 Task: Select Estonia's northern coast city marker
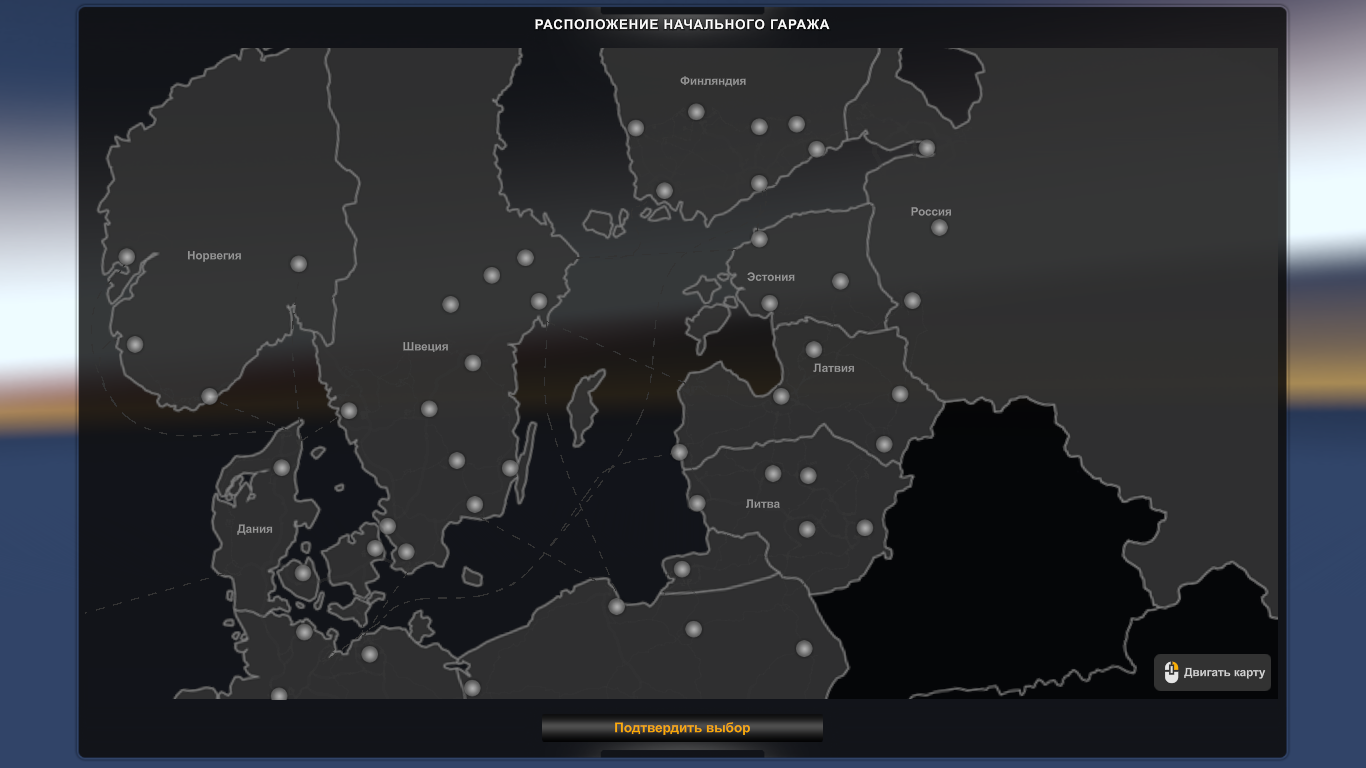(759, 238)
